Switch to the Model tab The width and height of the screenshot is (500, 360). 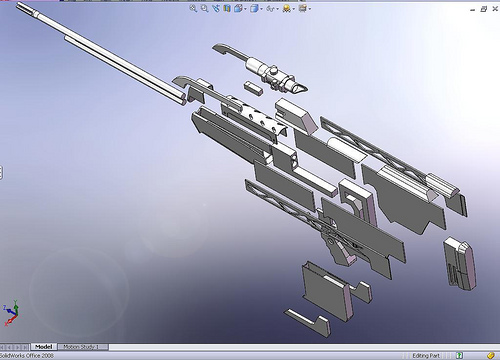point(44,347)
